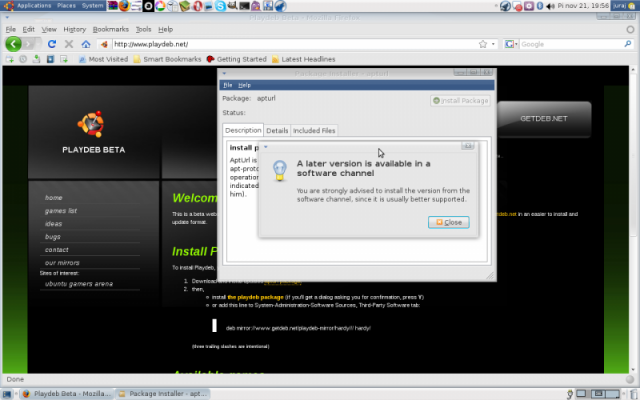The height and width of the screenshot is (400, 640).
Task: Open the URL bar history dropdown arrow
Action: [x=493, y=44]
